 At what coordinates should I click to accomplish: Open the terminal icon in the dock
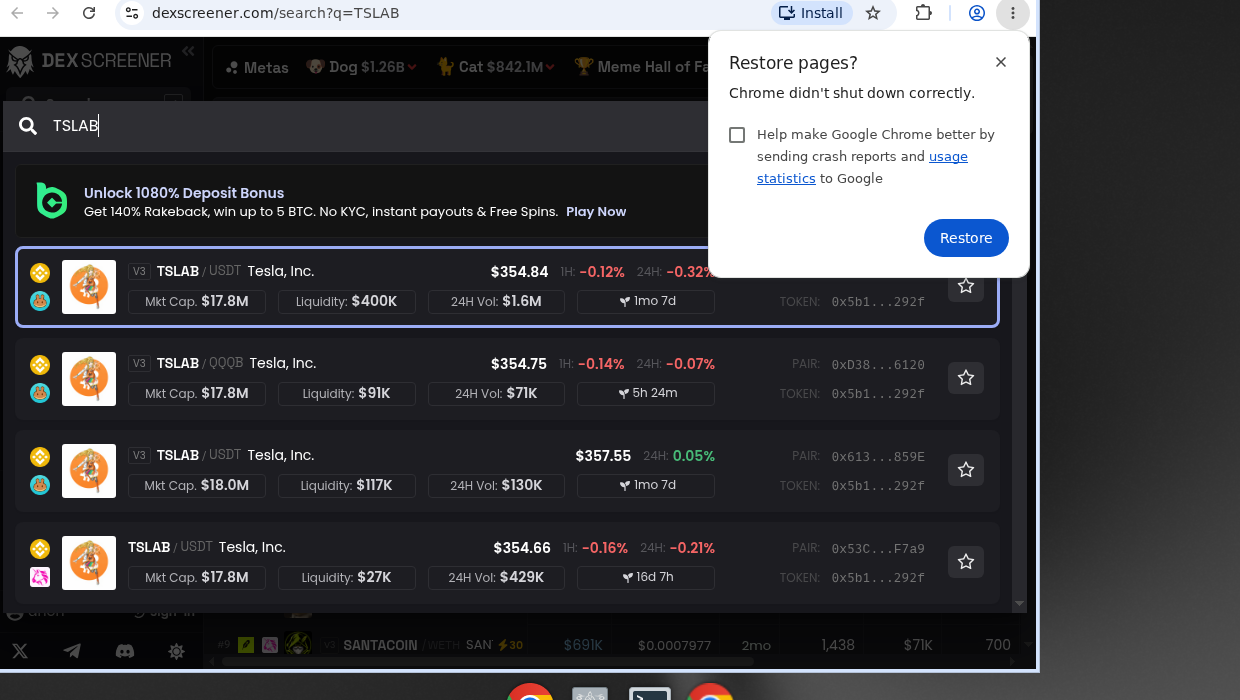pos(650,693)
